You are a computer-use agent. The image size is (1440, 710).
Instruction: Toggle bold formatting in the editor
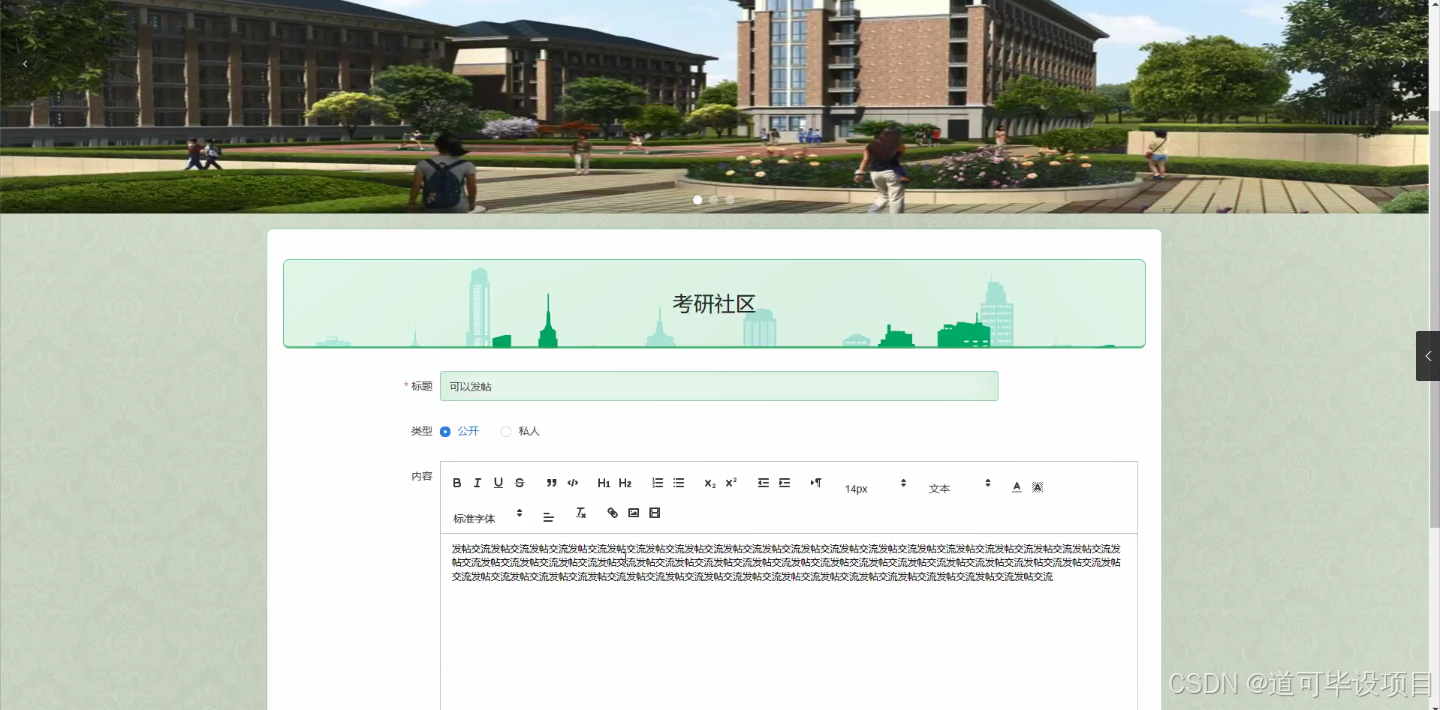pyautogui.click(x=457, y=483)
